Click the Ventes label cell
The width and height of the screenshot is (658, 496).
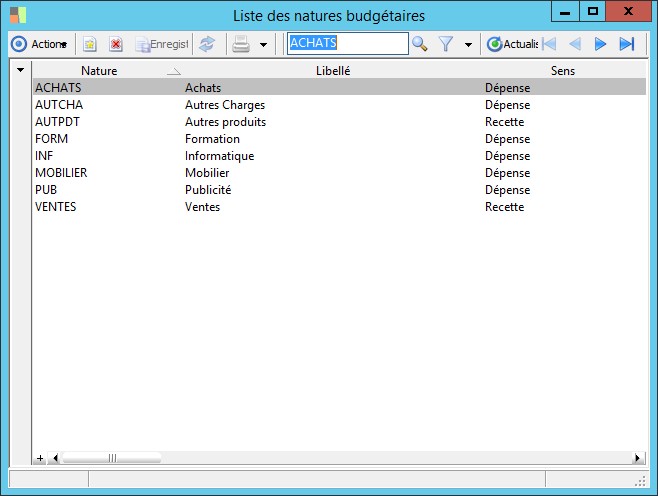click(x=202, y=207)
